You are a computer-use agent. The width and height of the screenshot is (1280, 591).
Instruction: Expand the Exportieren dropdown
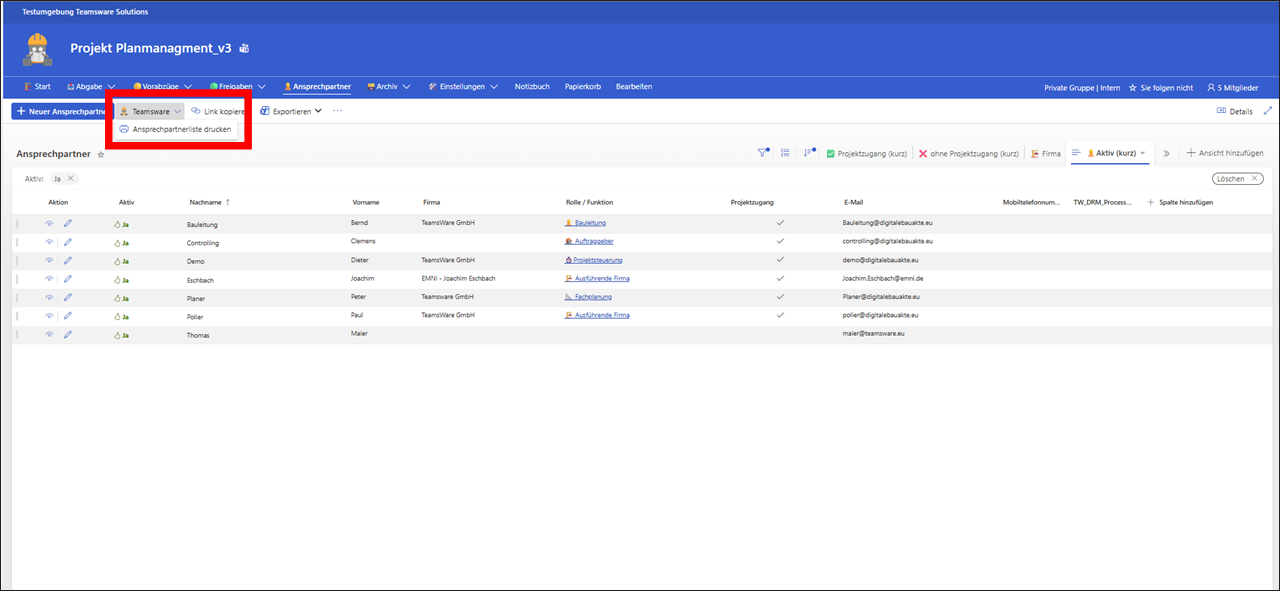(291, 111)
